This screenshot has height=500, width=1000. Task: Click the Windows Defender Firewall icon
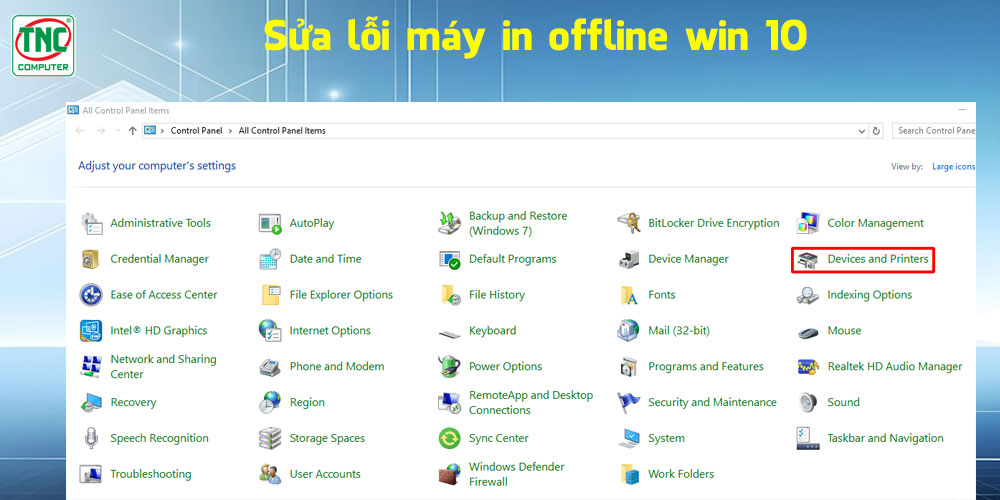click(450, 474)
